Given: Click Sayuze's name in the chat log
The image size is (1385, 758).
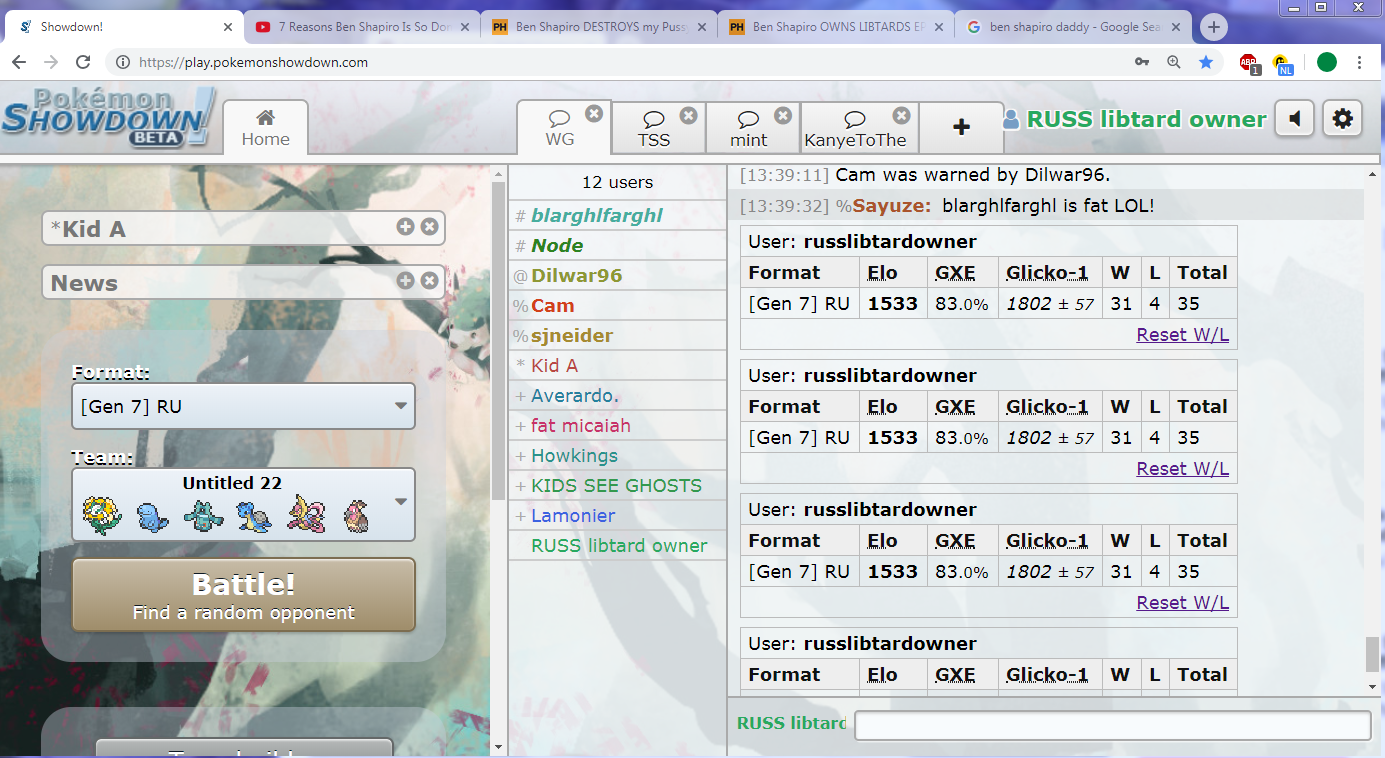Looking at the screenshot, I should coord(892,206).
